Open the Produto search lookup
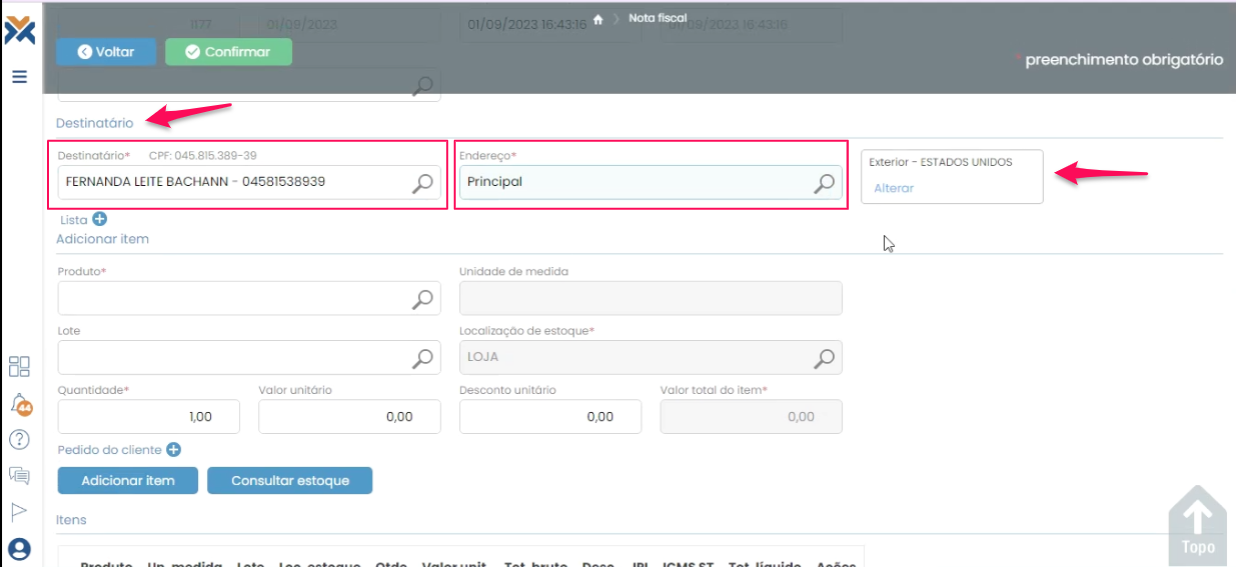Viewport: 1236px width, 567px height. [424, 298]
